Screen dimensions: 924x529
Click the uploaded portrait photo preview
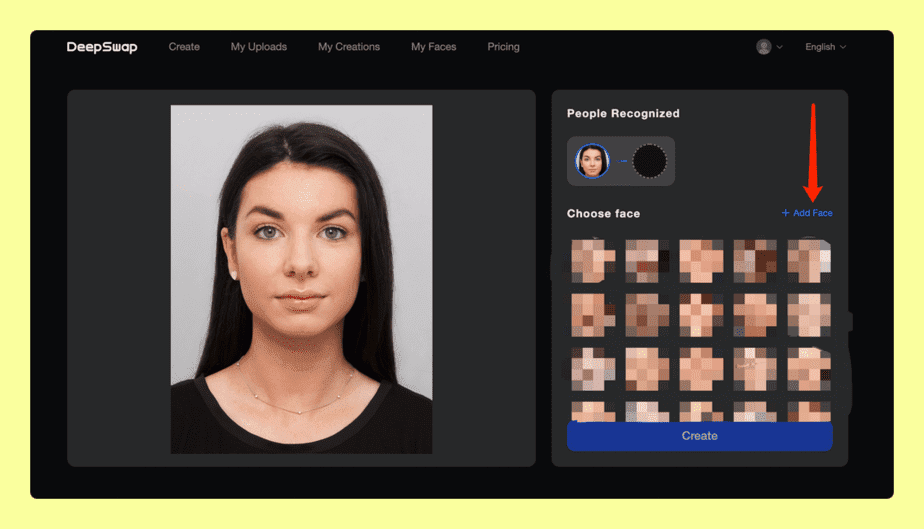(x=301, y=279)
